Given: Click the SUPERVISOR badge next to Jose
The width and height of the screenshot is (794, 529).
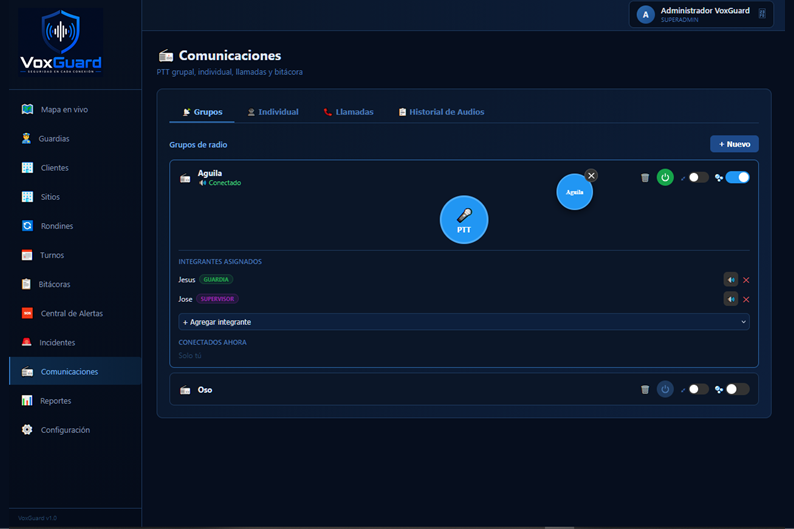Looking at the screenshot, I should coord(217,299).
